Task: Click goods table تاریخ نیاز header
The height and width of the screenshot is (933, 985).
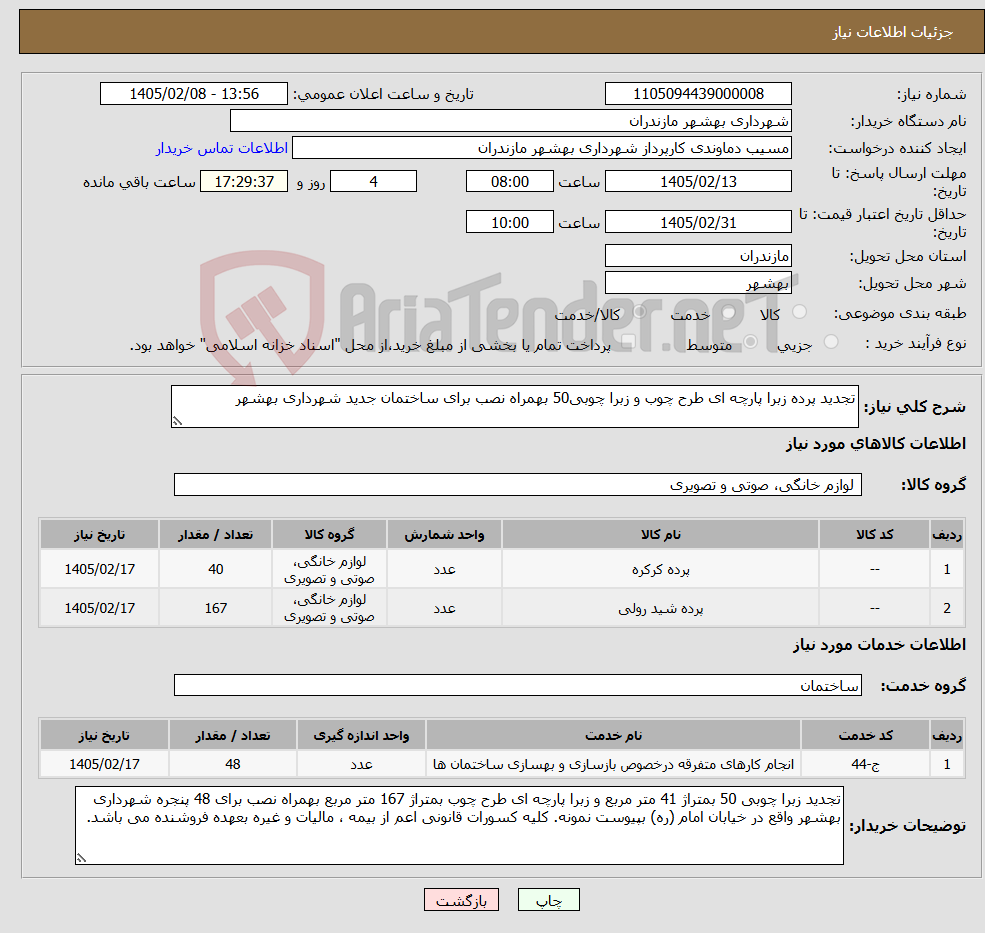Action: [99, 534]
